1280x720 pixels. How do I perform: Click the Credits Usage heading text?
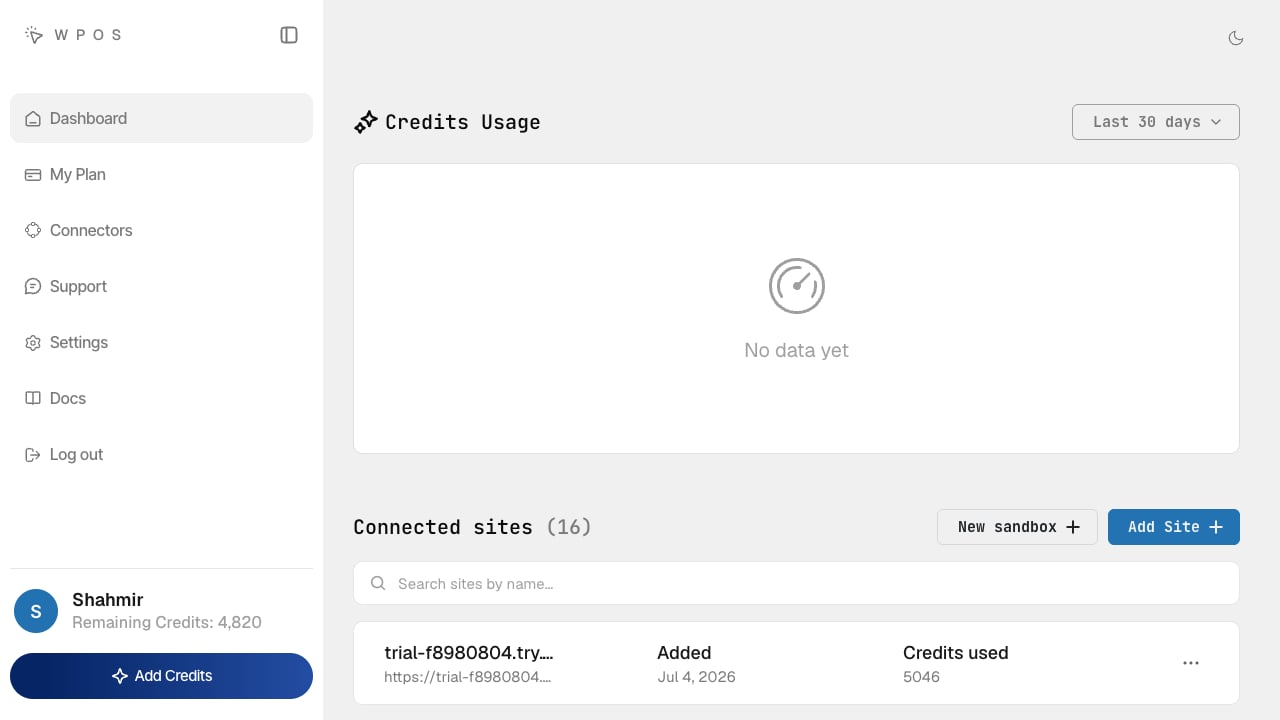point(463,122)
